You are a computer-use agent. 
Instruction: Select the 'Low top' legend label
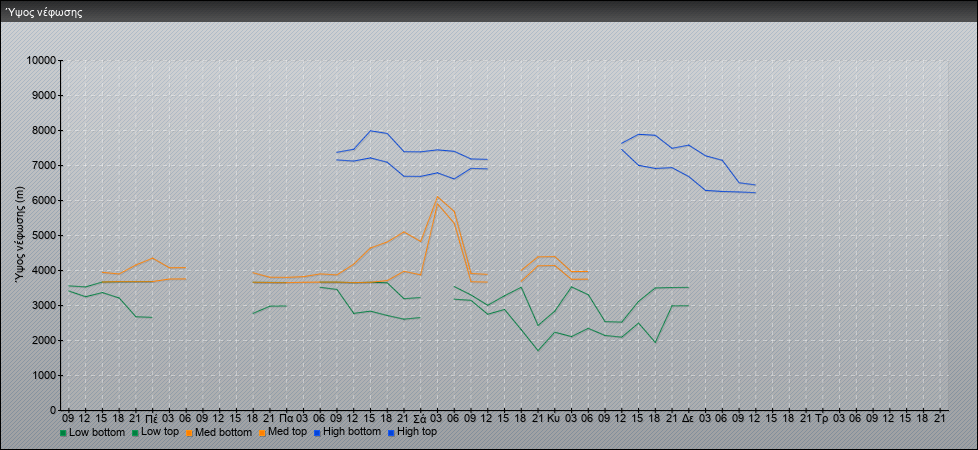tap(160, 432)
